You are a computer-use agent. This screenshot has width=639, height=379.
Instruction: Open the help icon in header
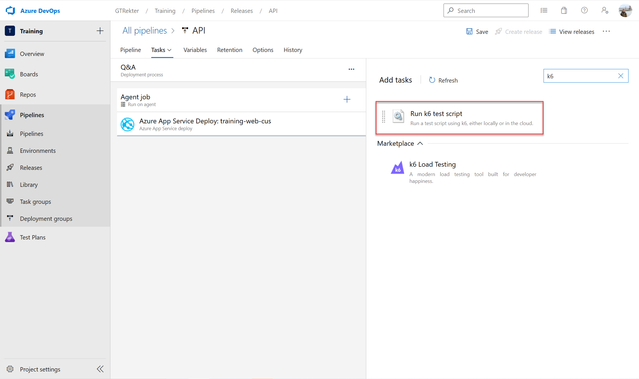click(584, 11)
